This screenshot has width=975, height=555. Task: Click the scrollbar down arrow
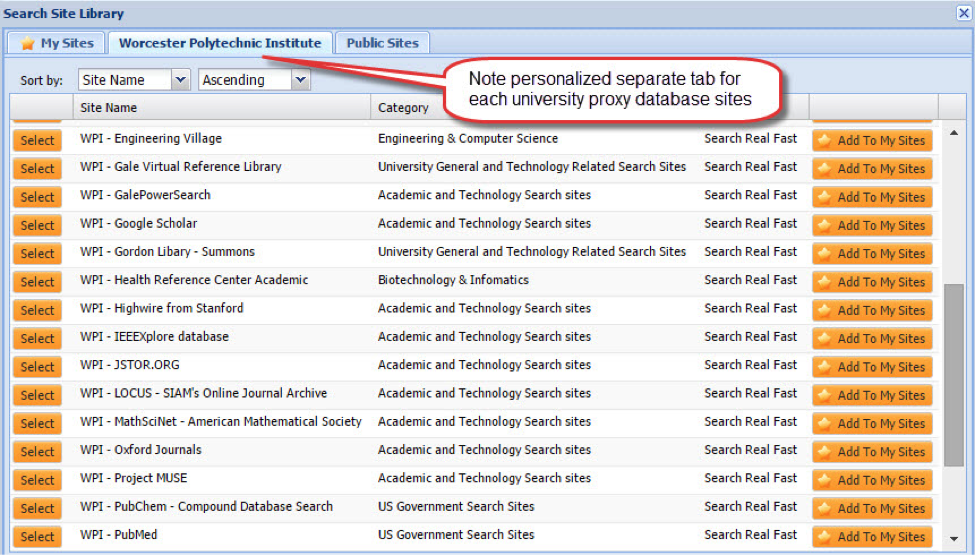(x=954, y=539)
